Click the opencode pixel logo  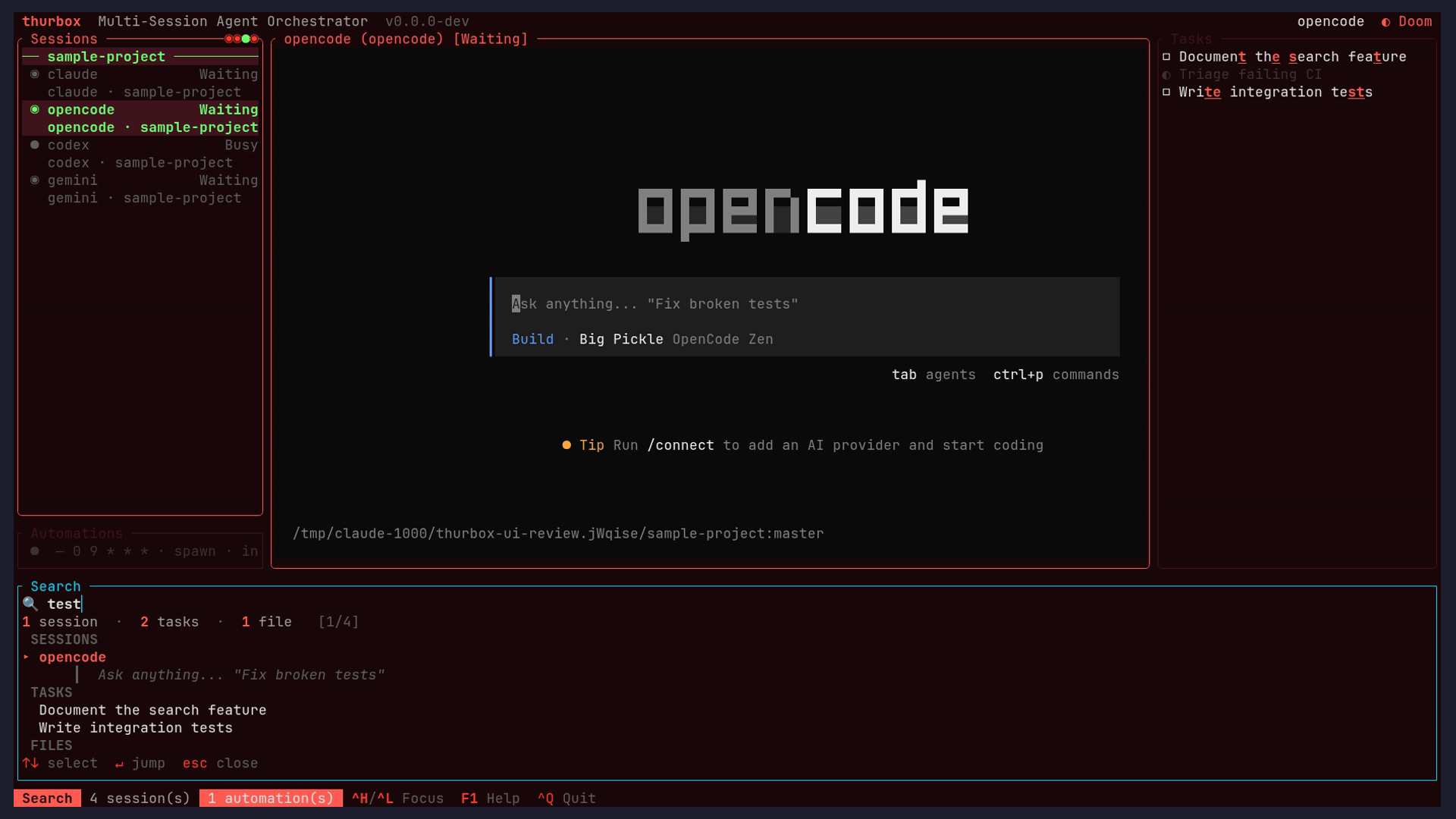tap(803, 209)
